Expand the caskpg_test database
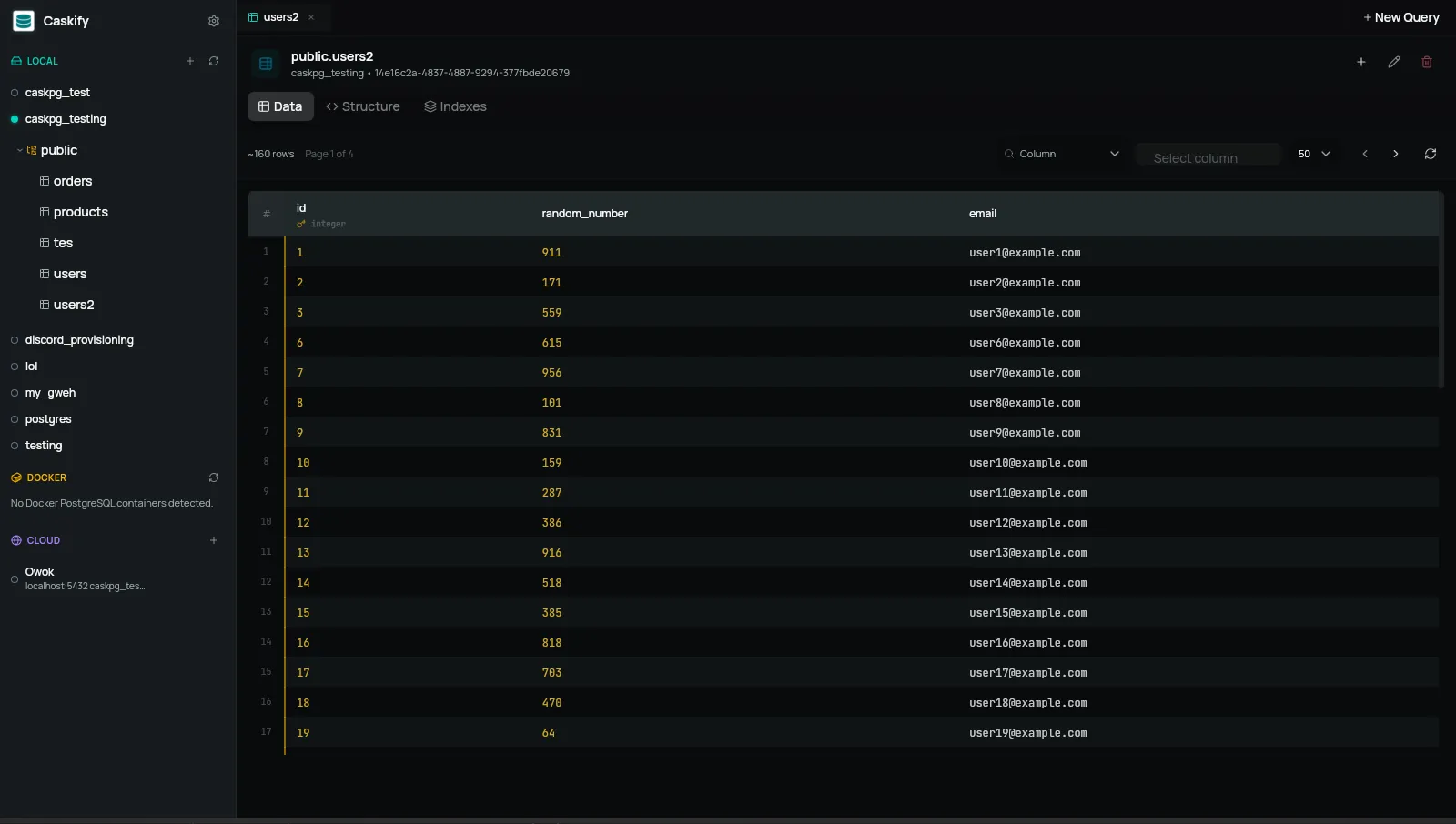Image resolution: width=1456 pixels, height=824 pixels. [57, 93]
